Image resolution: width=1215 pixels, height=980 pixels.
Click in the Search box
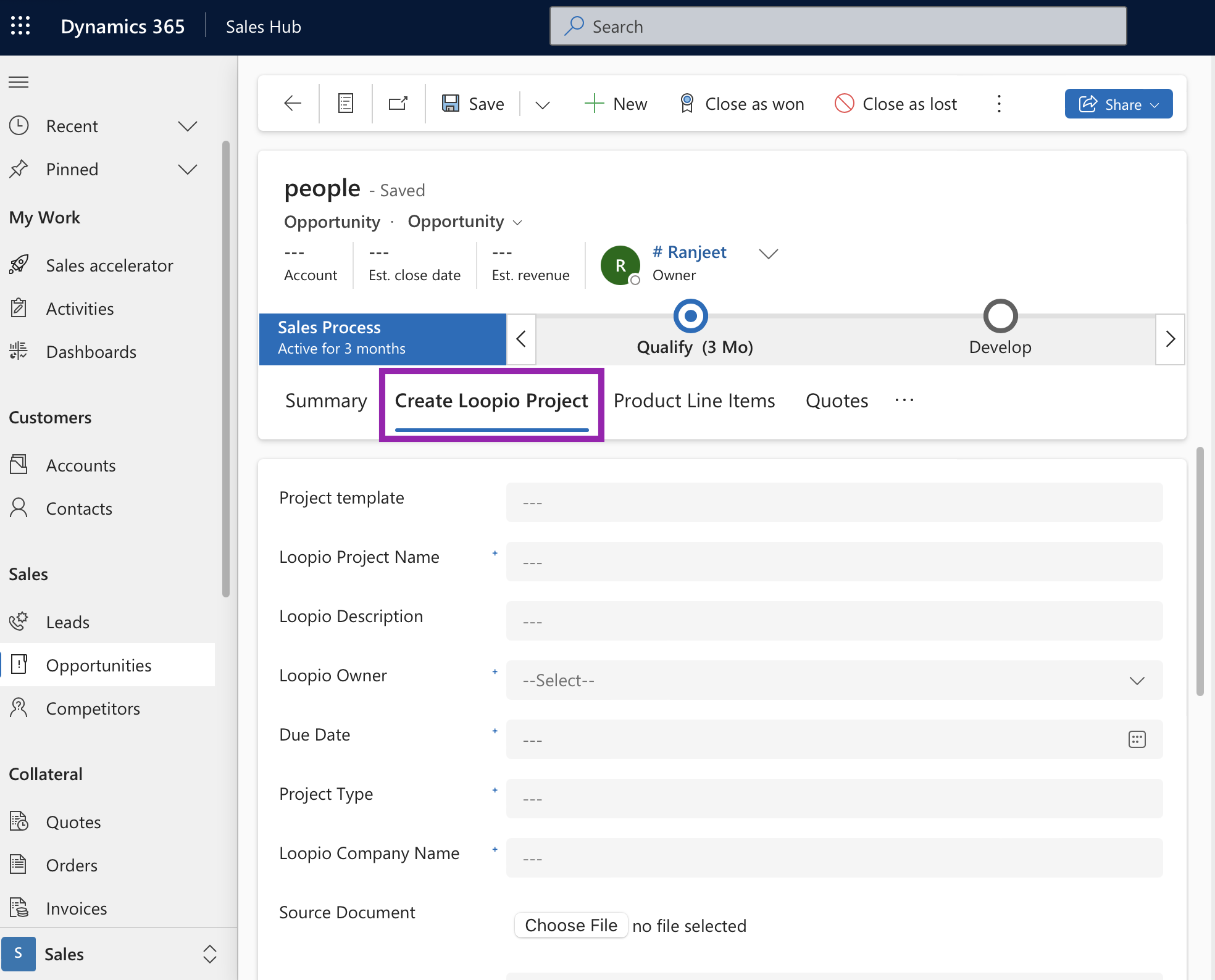(x=838, y=26)
